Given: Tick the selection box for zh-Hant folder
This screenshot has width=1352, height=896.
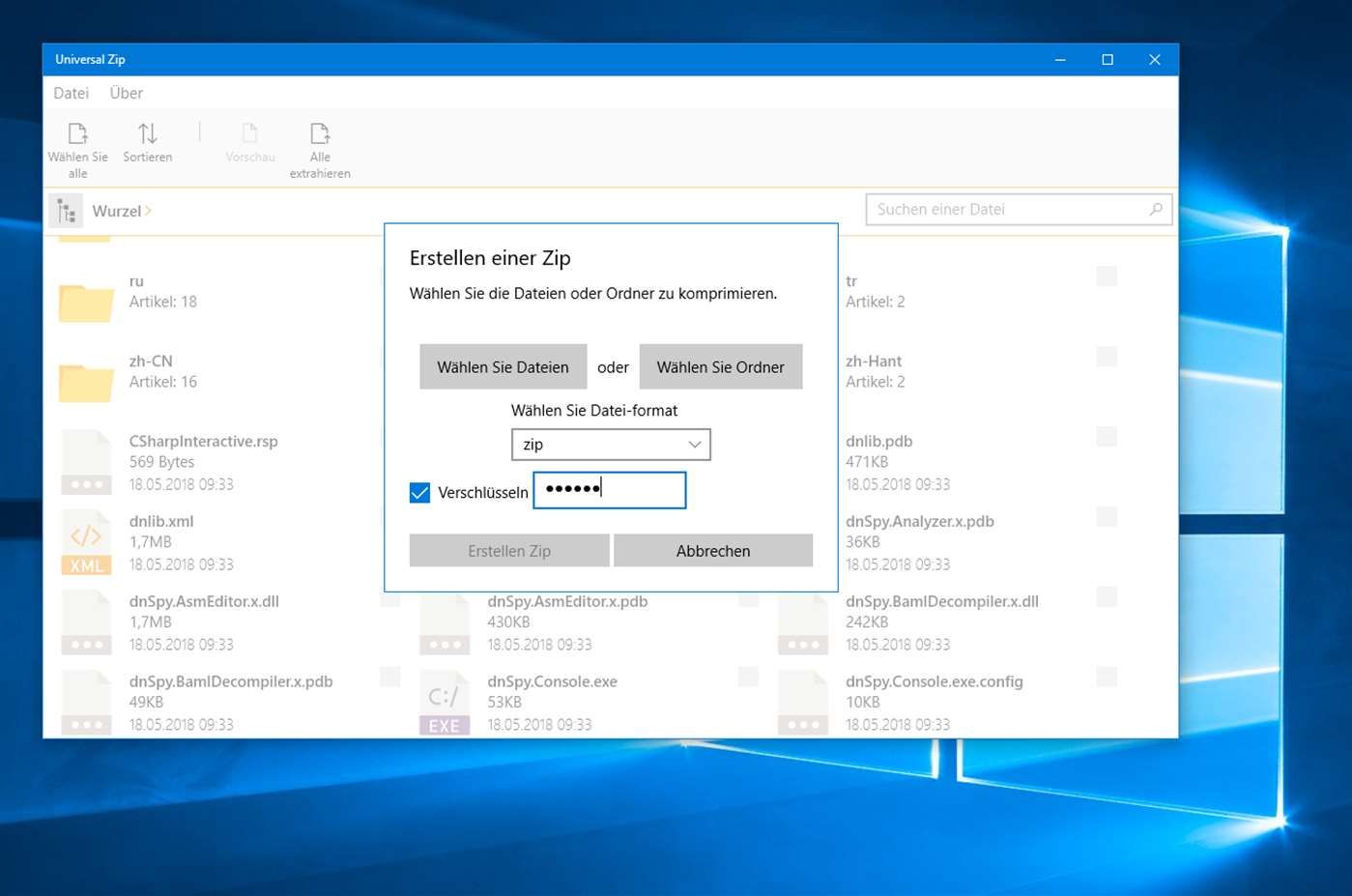Looking at the screenshot, I should (x=1107, y=357).
